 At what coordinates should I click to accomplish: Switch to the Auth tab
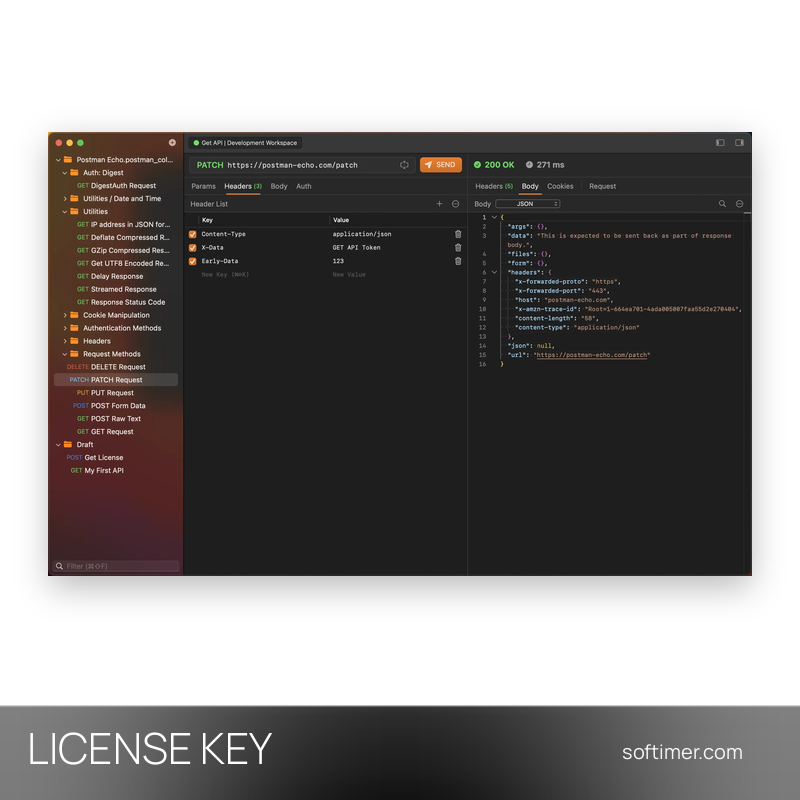(304, 186)
